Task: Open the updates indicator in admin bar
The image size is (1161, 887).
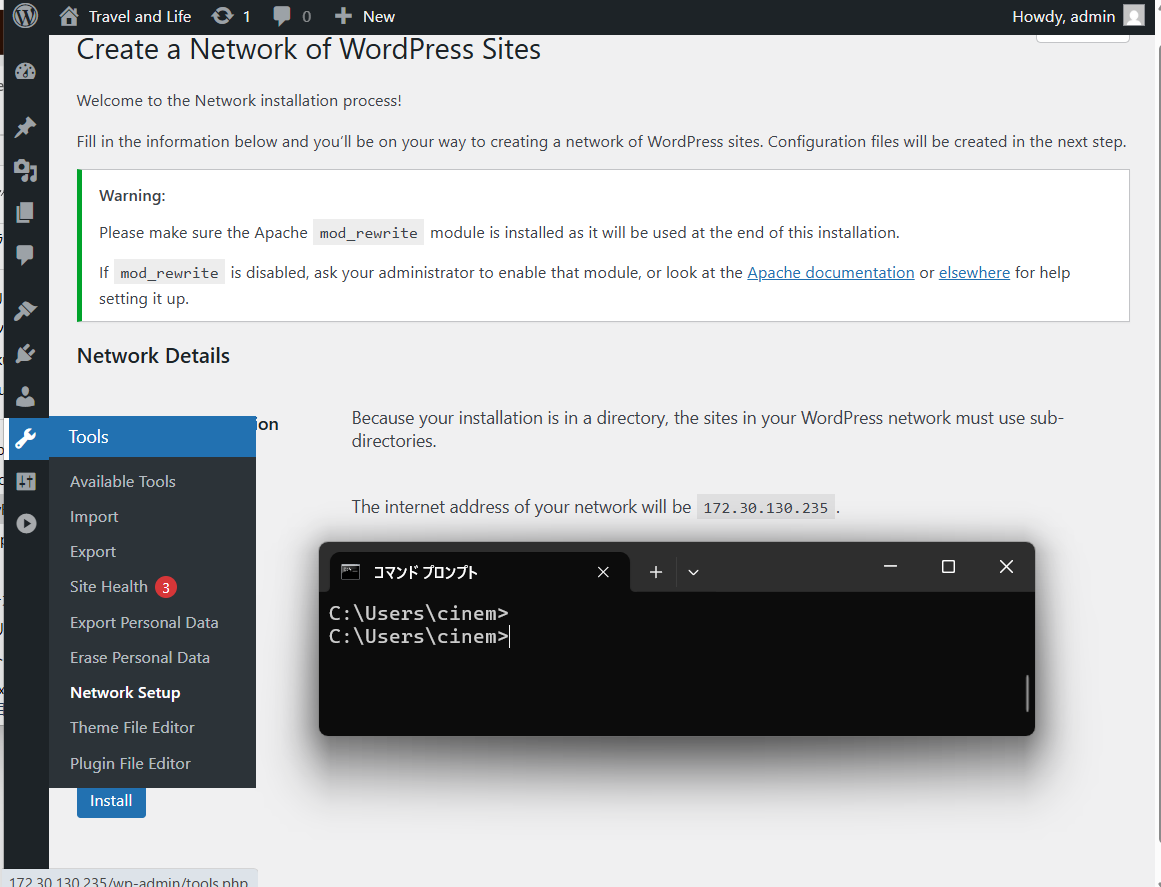Action: click(231, 16)
